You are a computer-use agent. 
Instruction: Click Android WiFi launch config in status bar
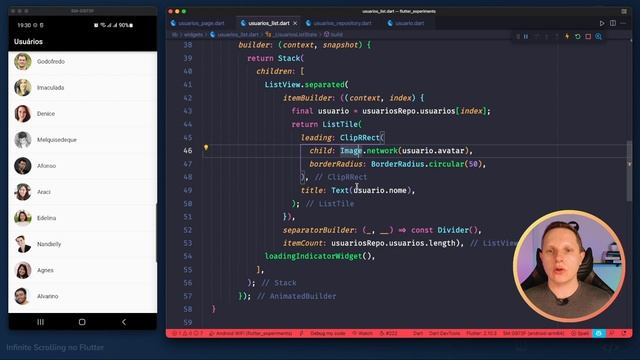point(251,333)
